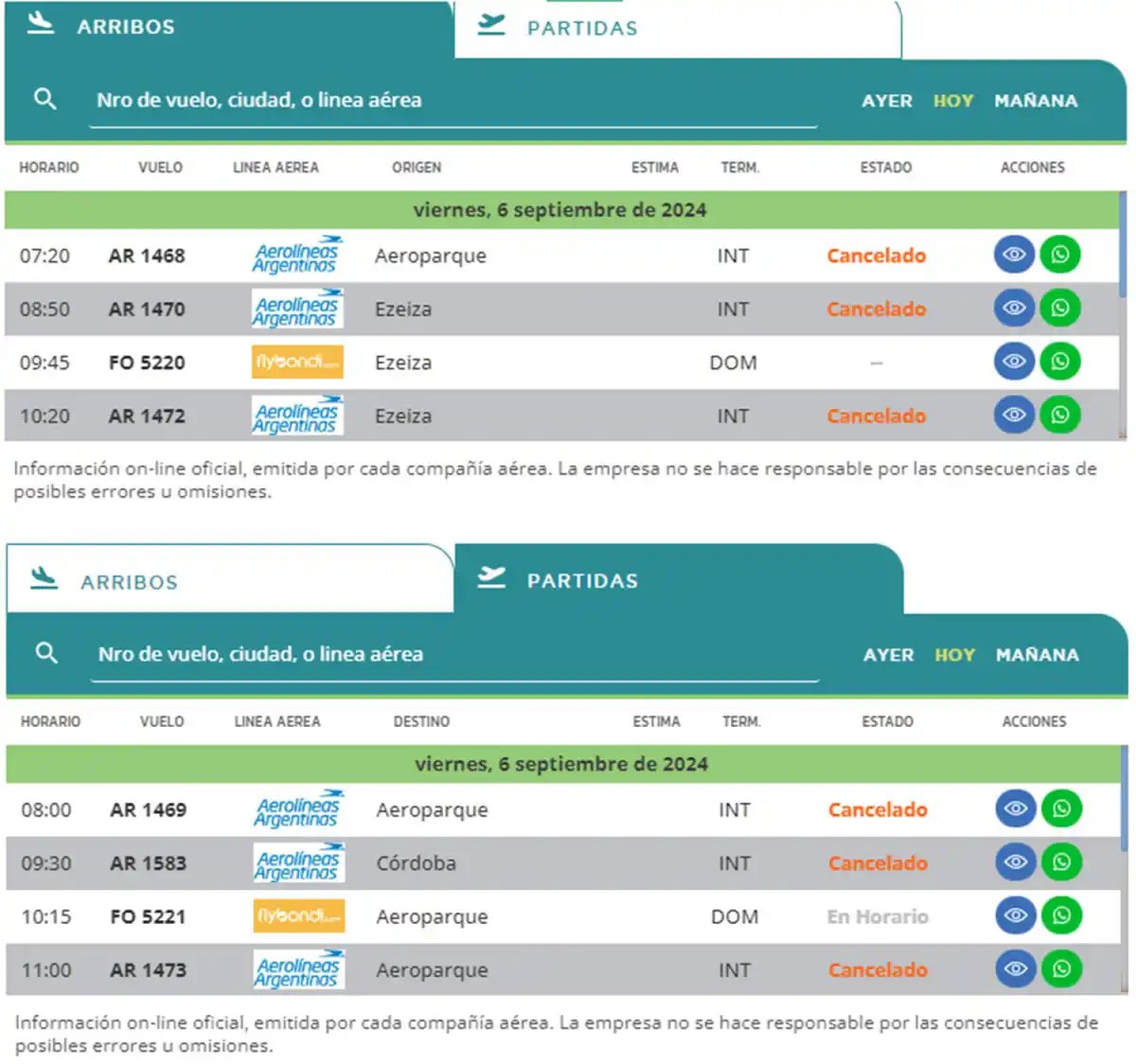Share departure AR 1583 via WhatsApp
This screenshot has width=1136, height=1064.
click(x=1061, y=862)
